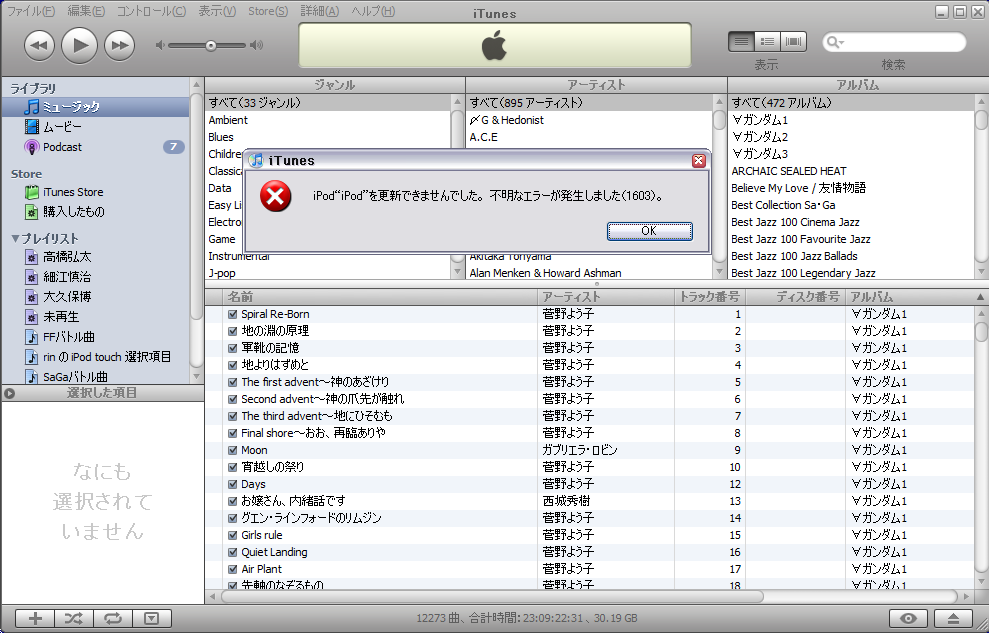Screen dimensions: 989x633
Task: Uncheck the 地の淵の原理 track checkbox
Action: tap(232, 331)
